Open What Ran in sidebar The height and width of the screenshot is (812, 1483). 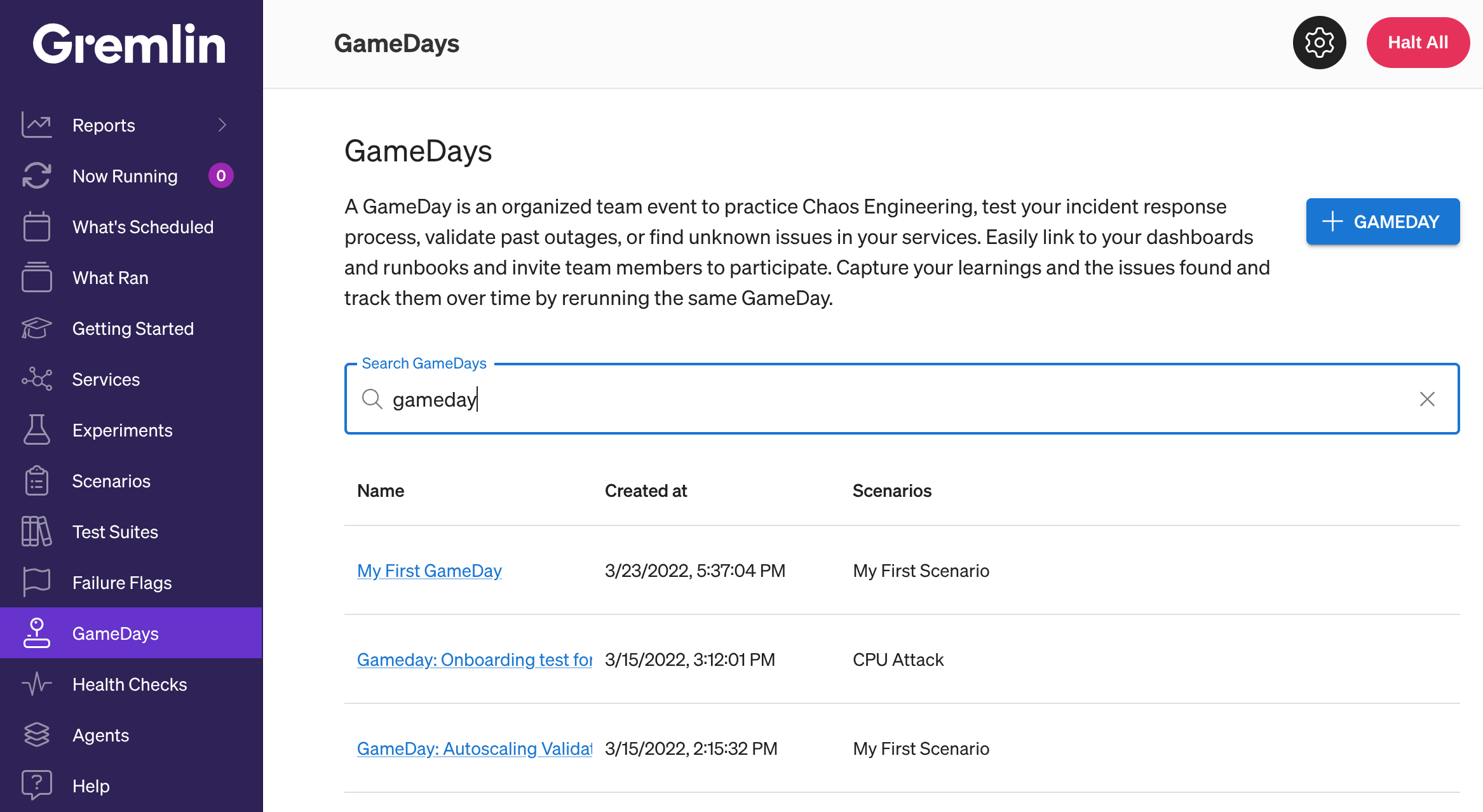tap(131, 277)
